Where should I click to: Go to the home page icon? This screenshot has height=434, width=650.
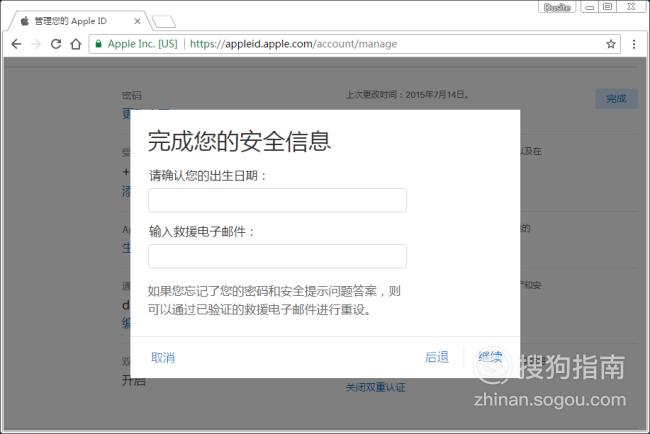pos(76,44)
